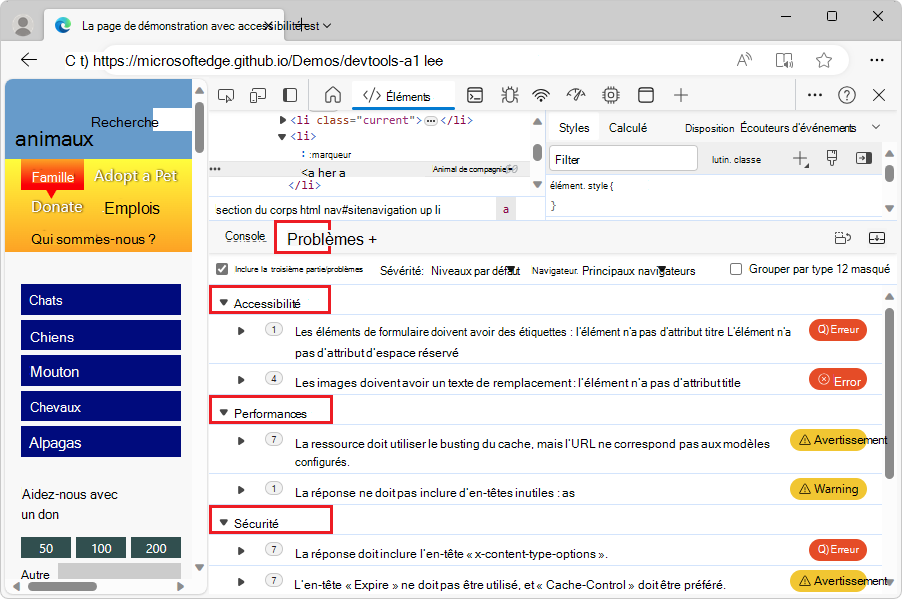Screen dimensions: 902x599
Task: Enable Grouper par type checkbox
Action: [x=736, y=269]
